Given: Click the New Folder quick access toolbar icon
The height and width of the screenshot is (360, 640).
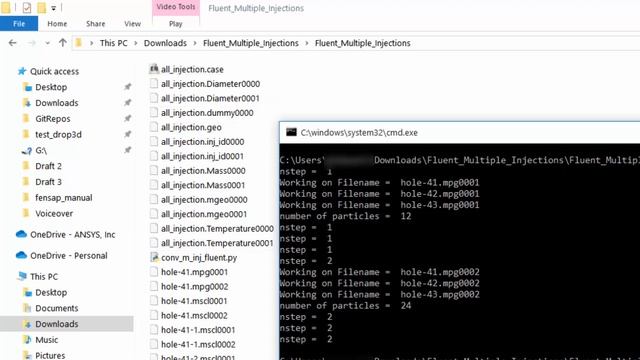Looking at the screenshot, I should pos(42,7).
